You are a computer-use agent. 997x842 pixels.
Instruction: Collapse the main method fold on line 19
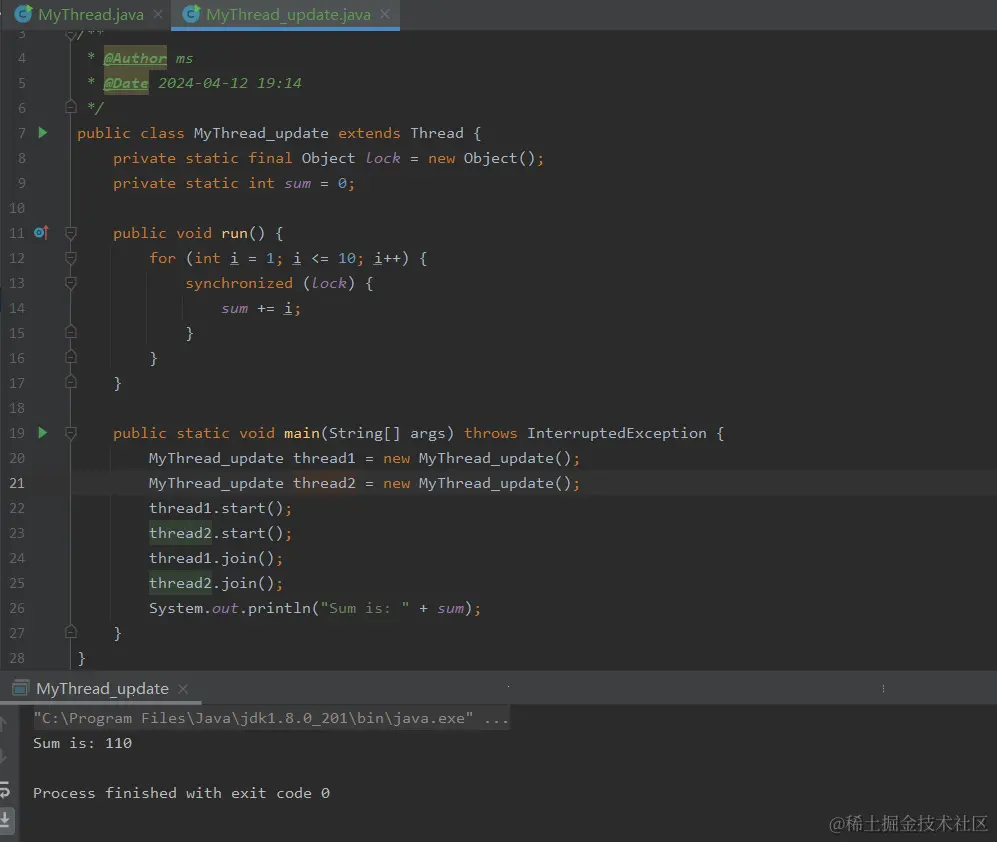click(71, 433)
